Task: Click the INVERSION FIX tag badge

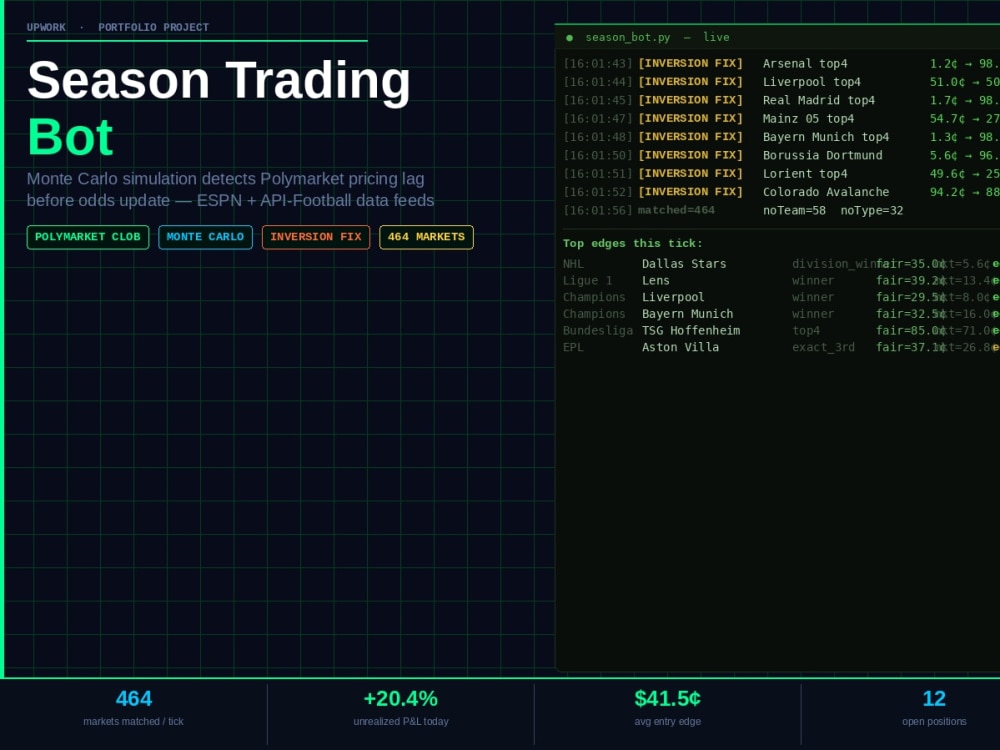Action: tap(316, 237)
